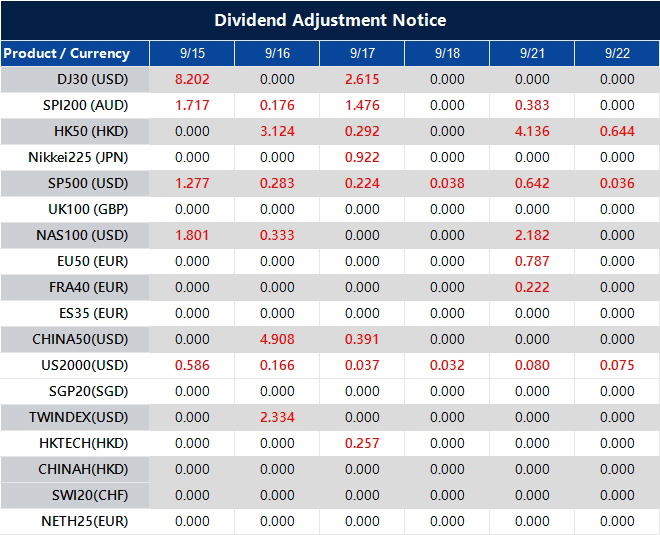Click the SP500 value 0.036
Viewport: 660px width, 535px height.
coord(617,184)
